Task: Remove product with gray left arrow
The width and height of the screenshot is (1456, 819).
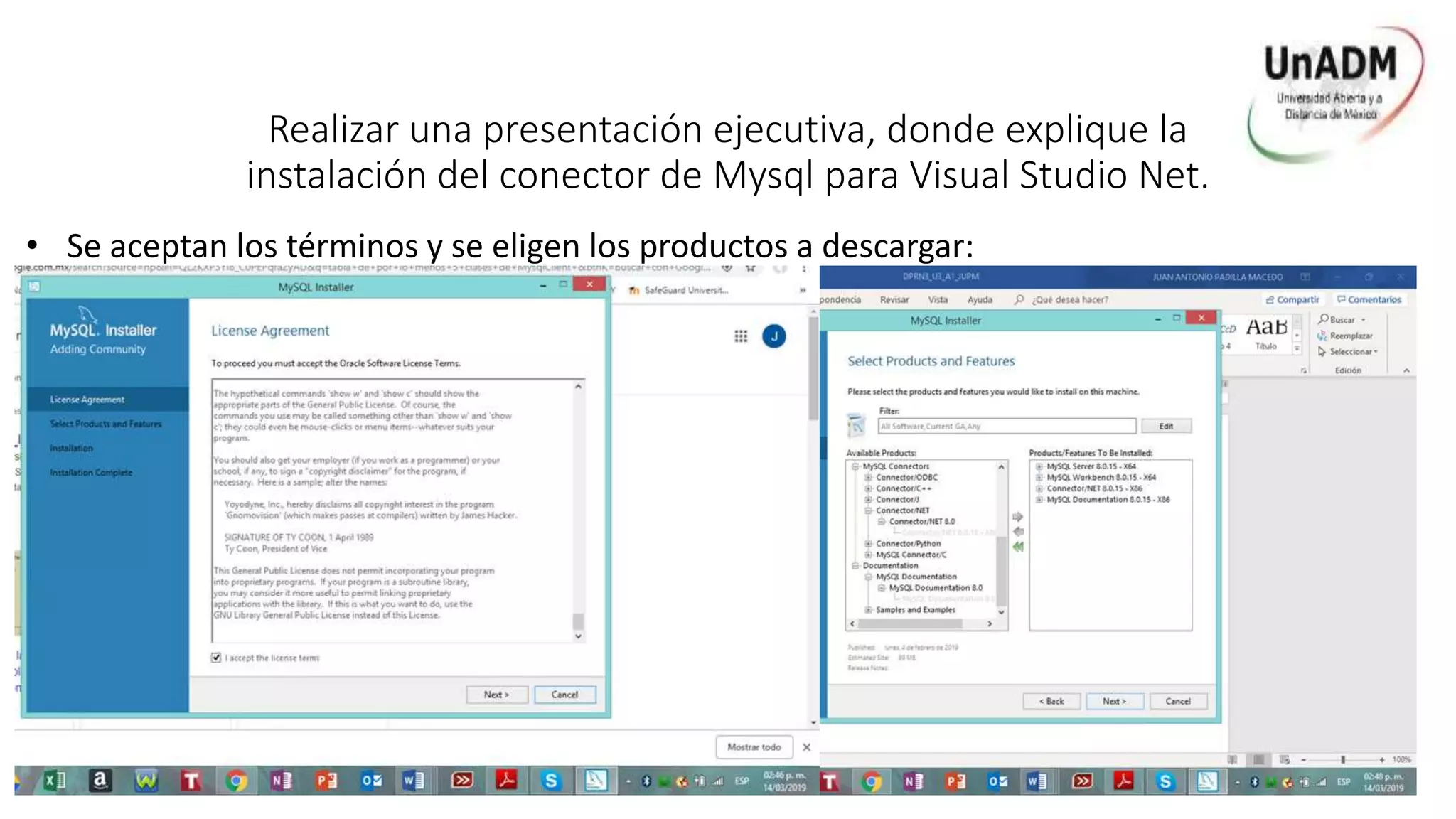Action: pyautogui.click(x=1018, y=532)
